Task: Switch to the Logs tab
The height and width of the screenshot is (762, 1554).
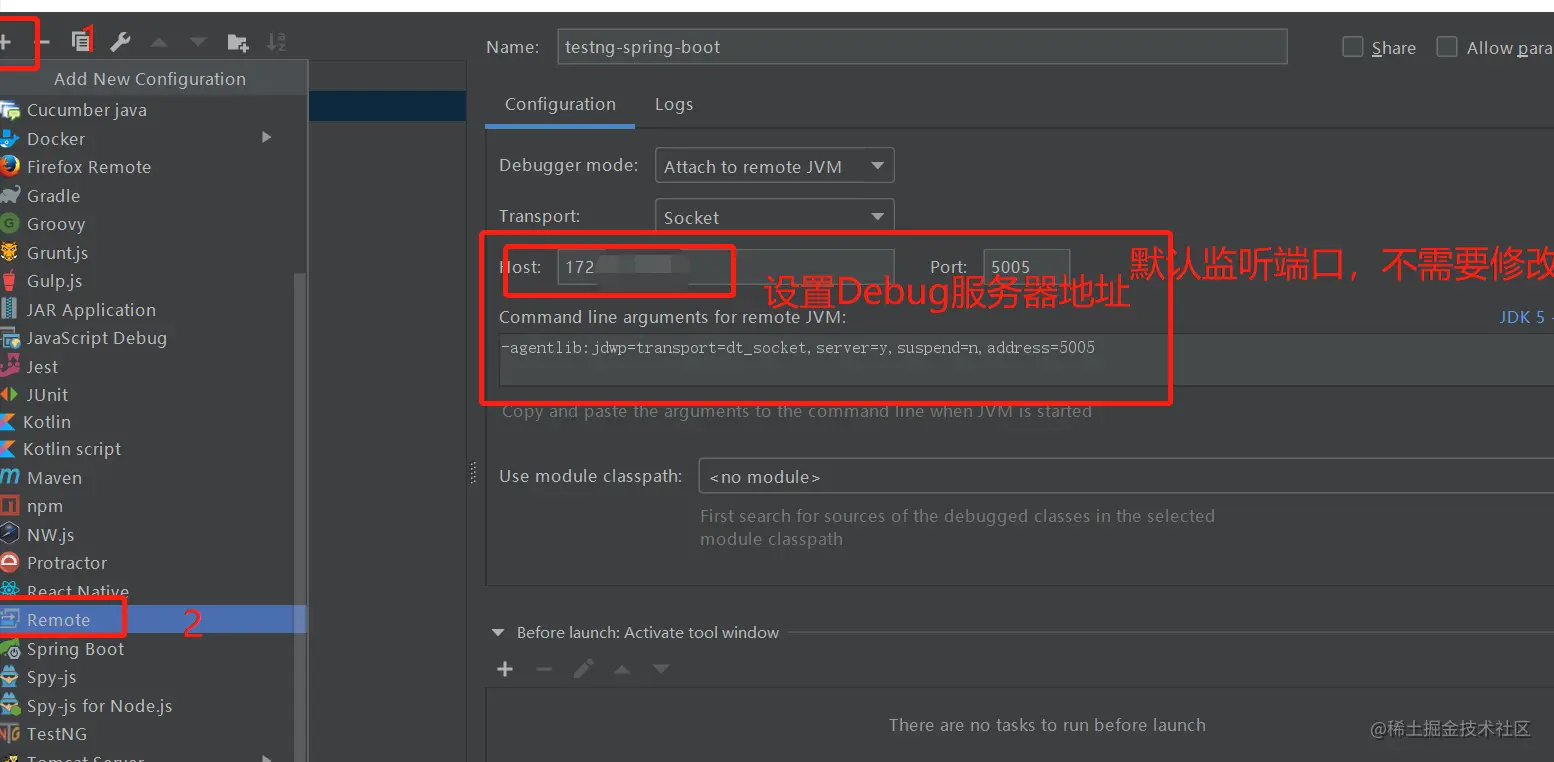Action: (674, 104)
